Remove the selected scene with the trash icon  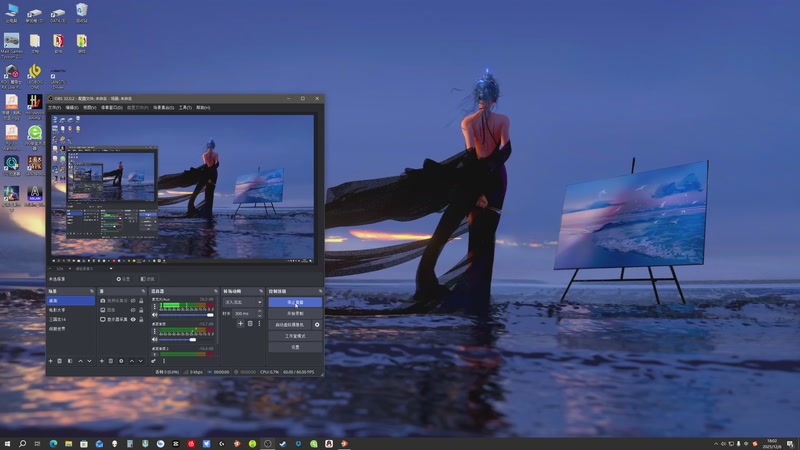[60, 361]
